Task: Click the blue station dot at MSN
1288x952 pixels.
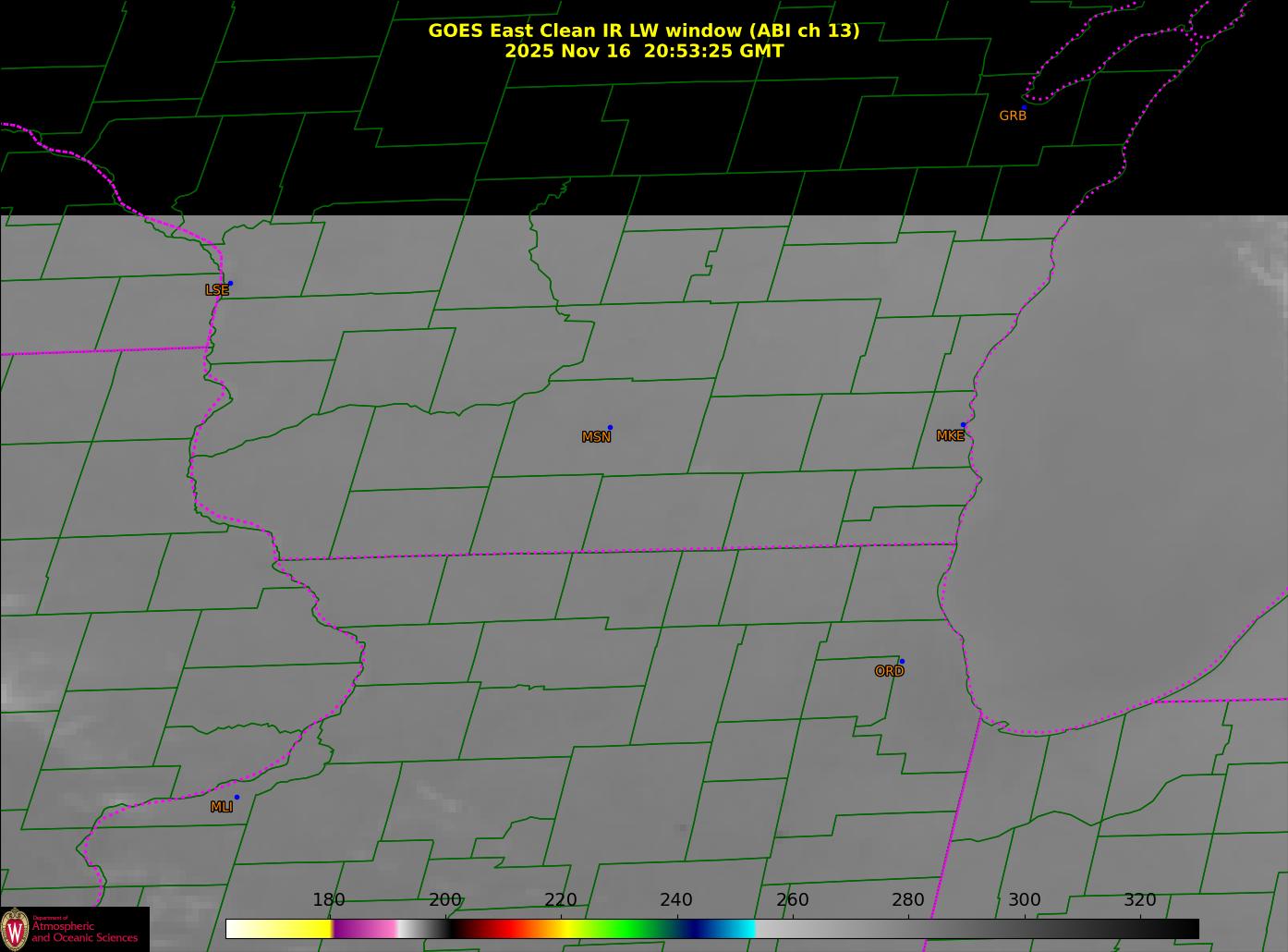Action: [x=610, y=428]
